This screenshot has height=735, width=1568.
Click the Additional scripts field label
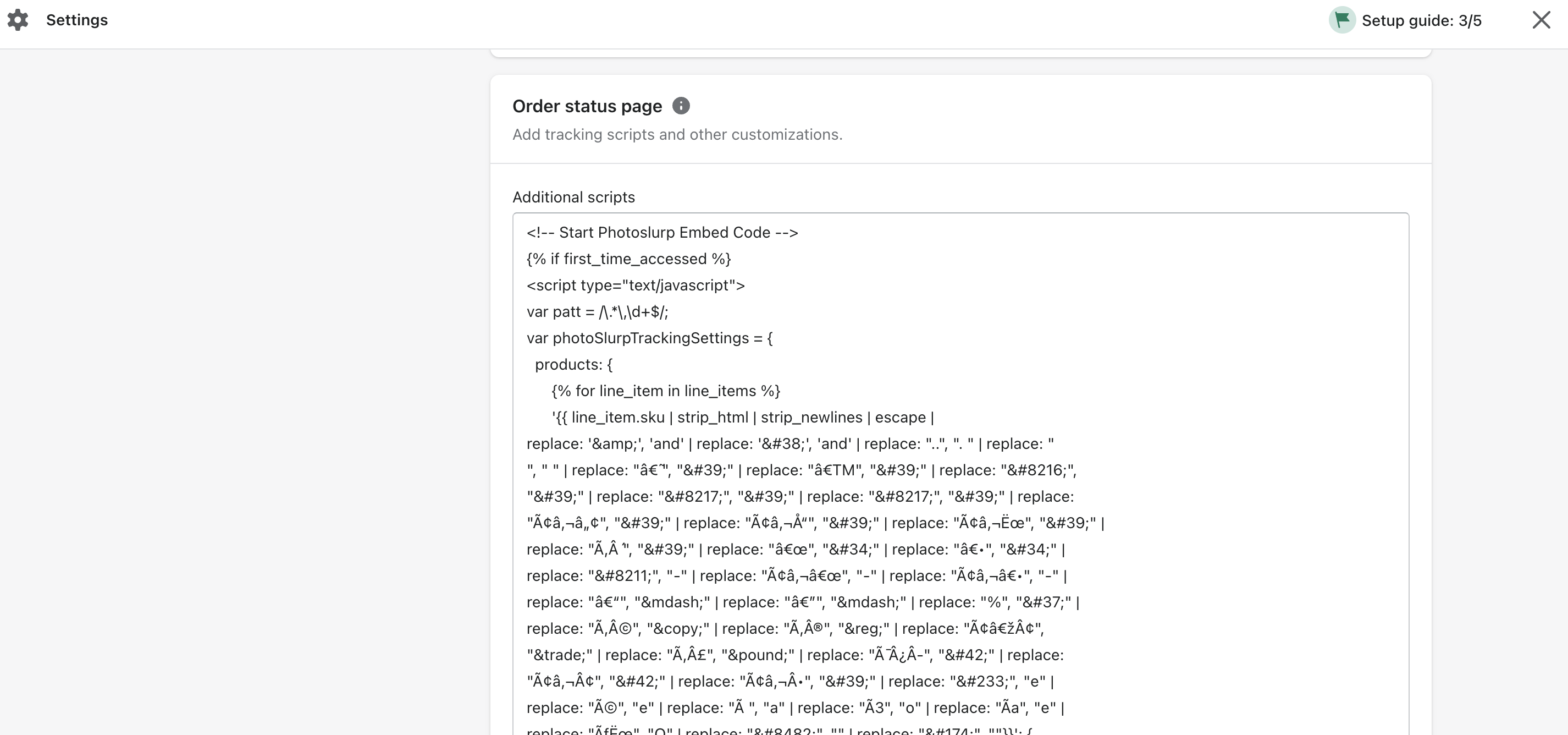click(573, 198)
